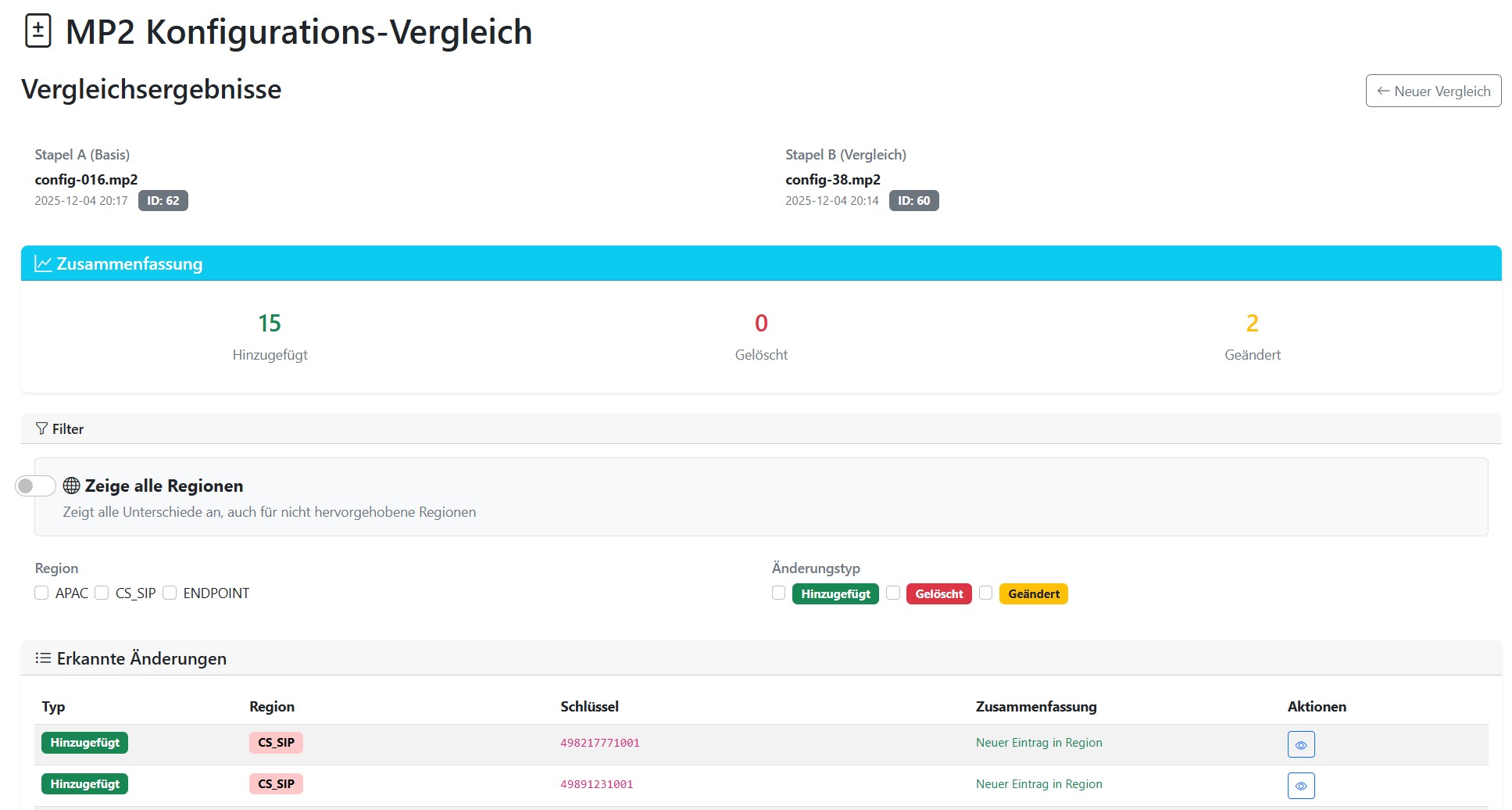Check the APAC region checkbox
The height and width of the screenshot is (810, 1512).
click(41, 593)
